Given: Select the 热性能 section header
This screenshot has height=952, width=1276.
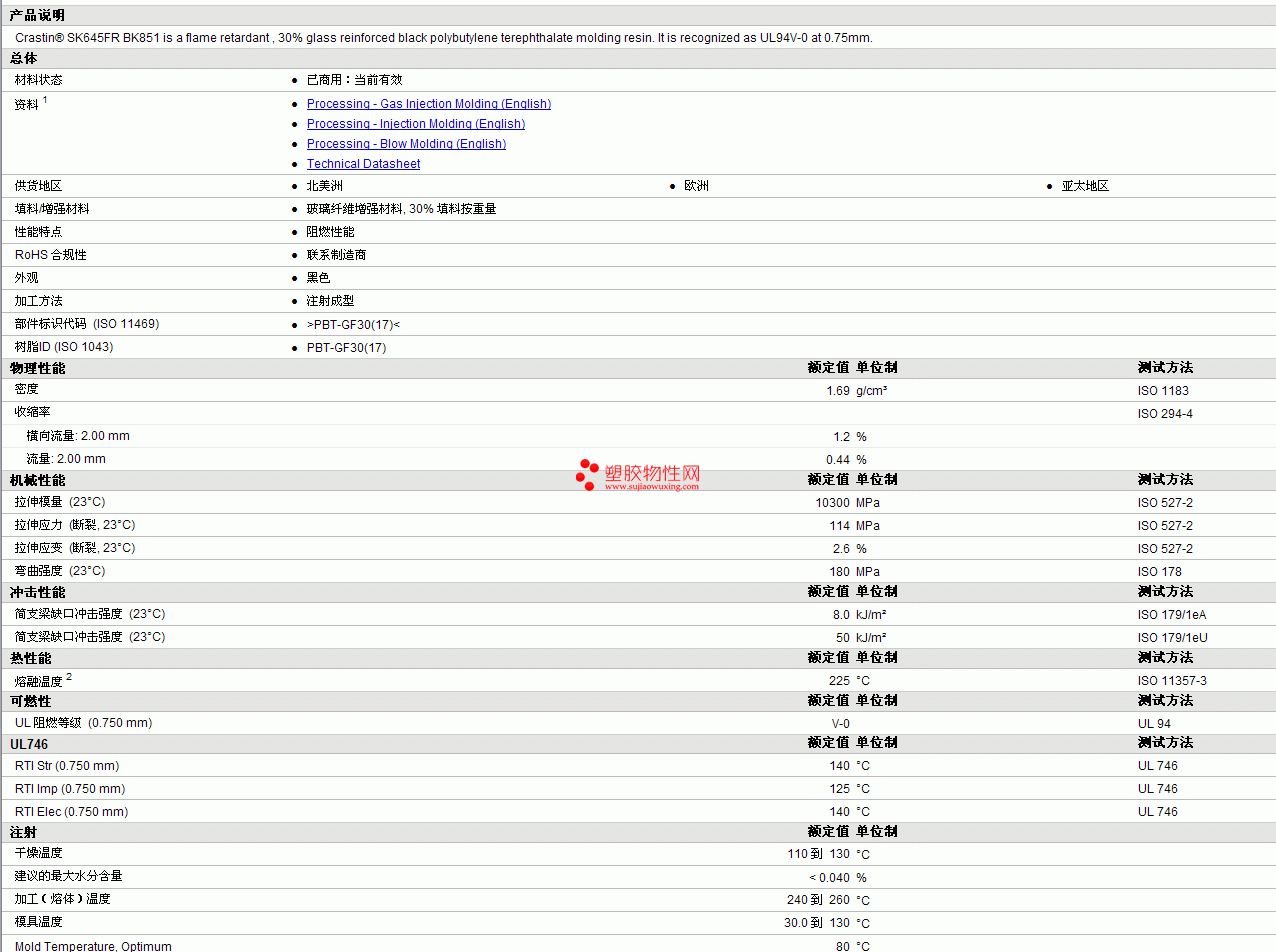Looking at the screenshot, I should [30, 658].
